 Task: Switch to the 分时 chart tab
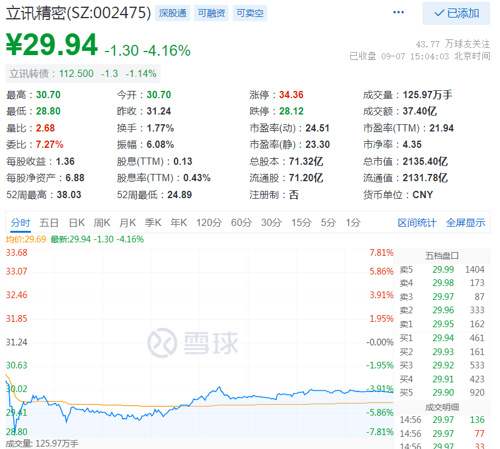tap(20, 223)
